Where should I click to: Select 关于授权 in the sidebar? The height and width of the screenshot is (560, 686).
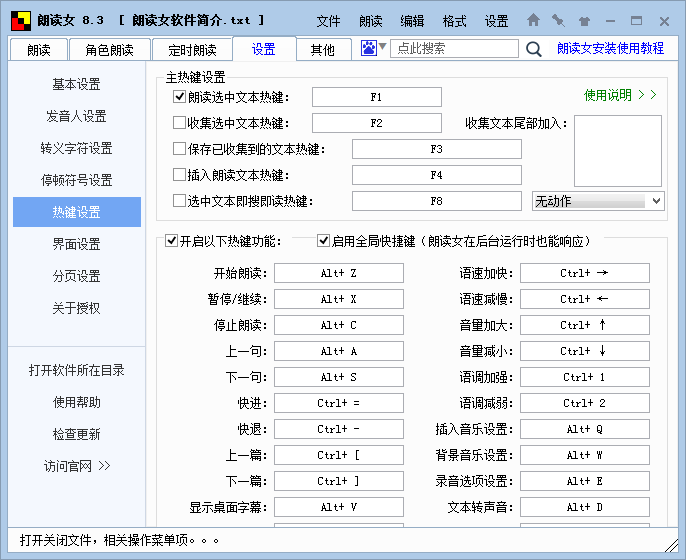point(77,308)
